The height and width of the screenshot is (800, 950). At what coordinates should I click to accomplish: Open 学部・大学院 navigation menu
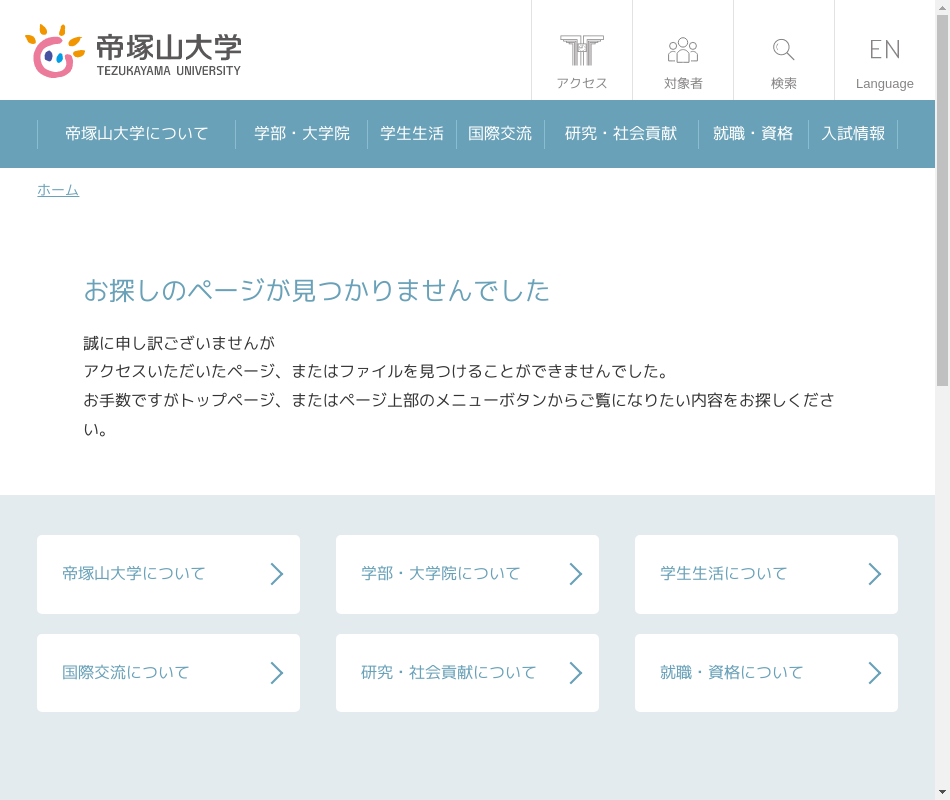click(302, 134)
